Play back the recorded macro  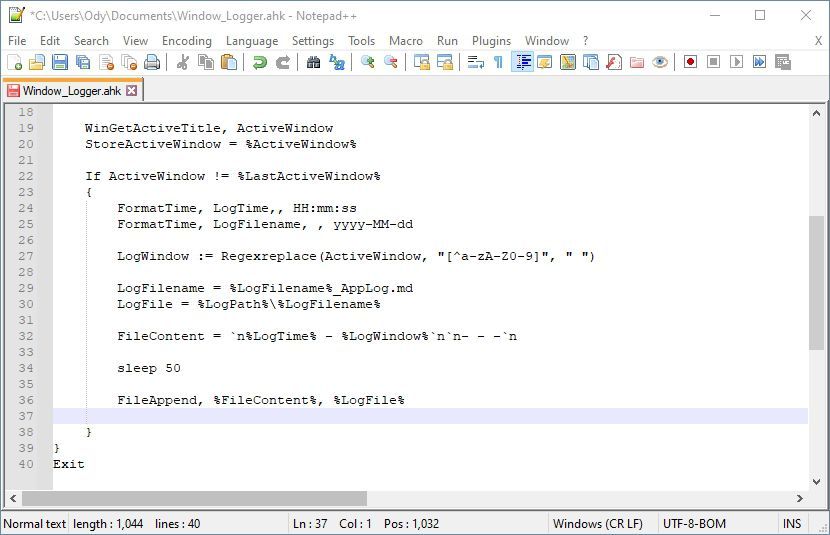[736, 62]
